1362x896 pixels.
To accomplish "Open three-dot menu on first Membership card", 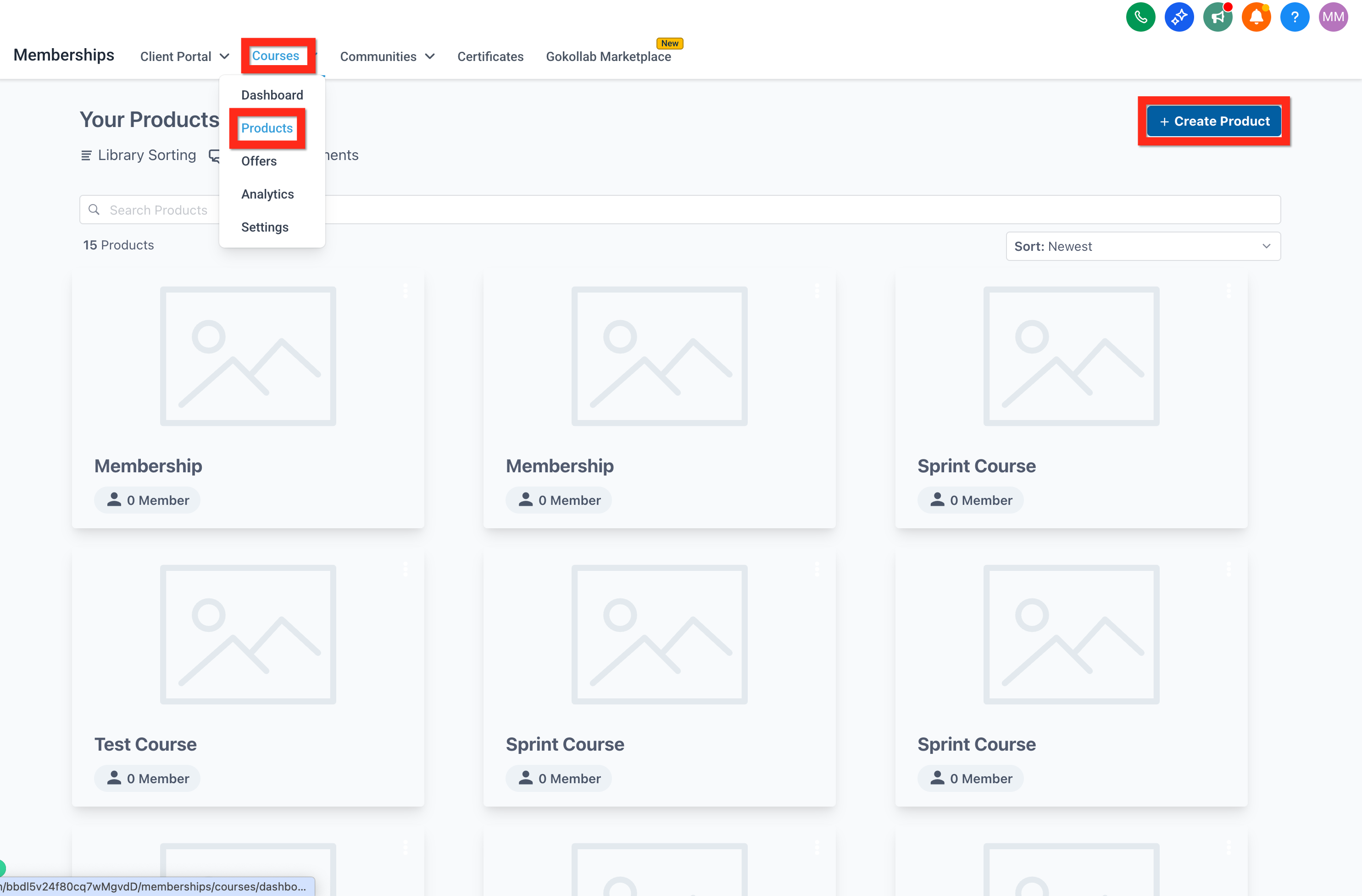I will pyautogui.click(x=405, y=291).
